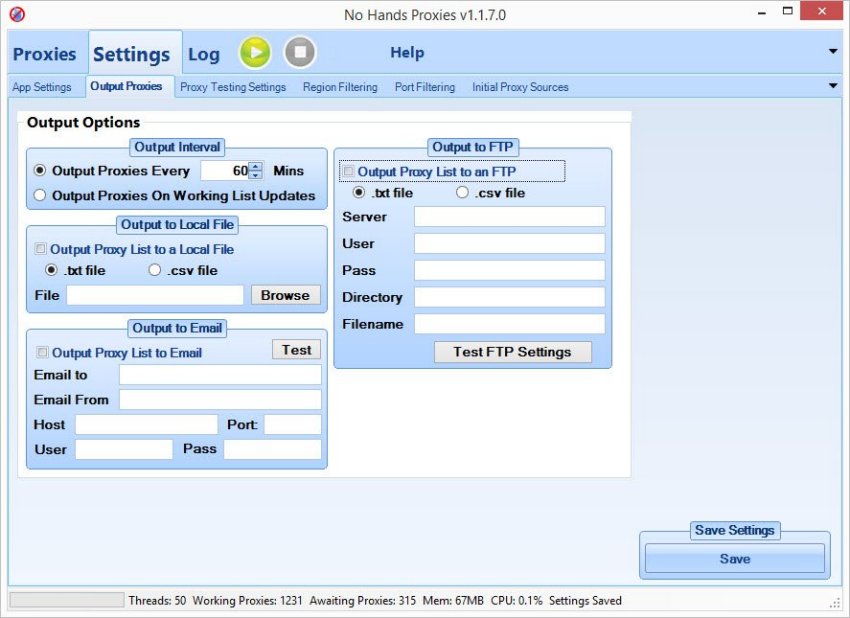Click the FTP Filename field

(510, 324)
